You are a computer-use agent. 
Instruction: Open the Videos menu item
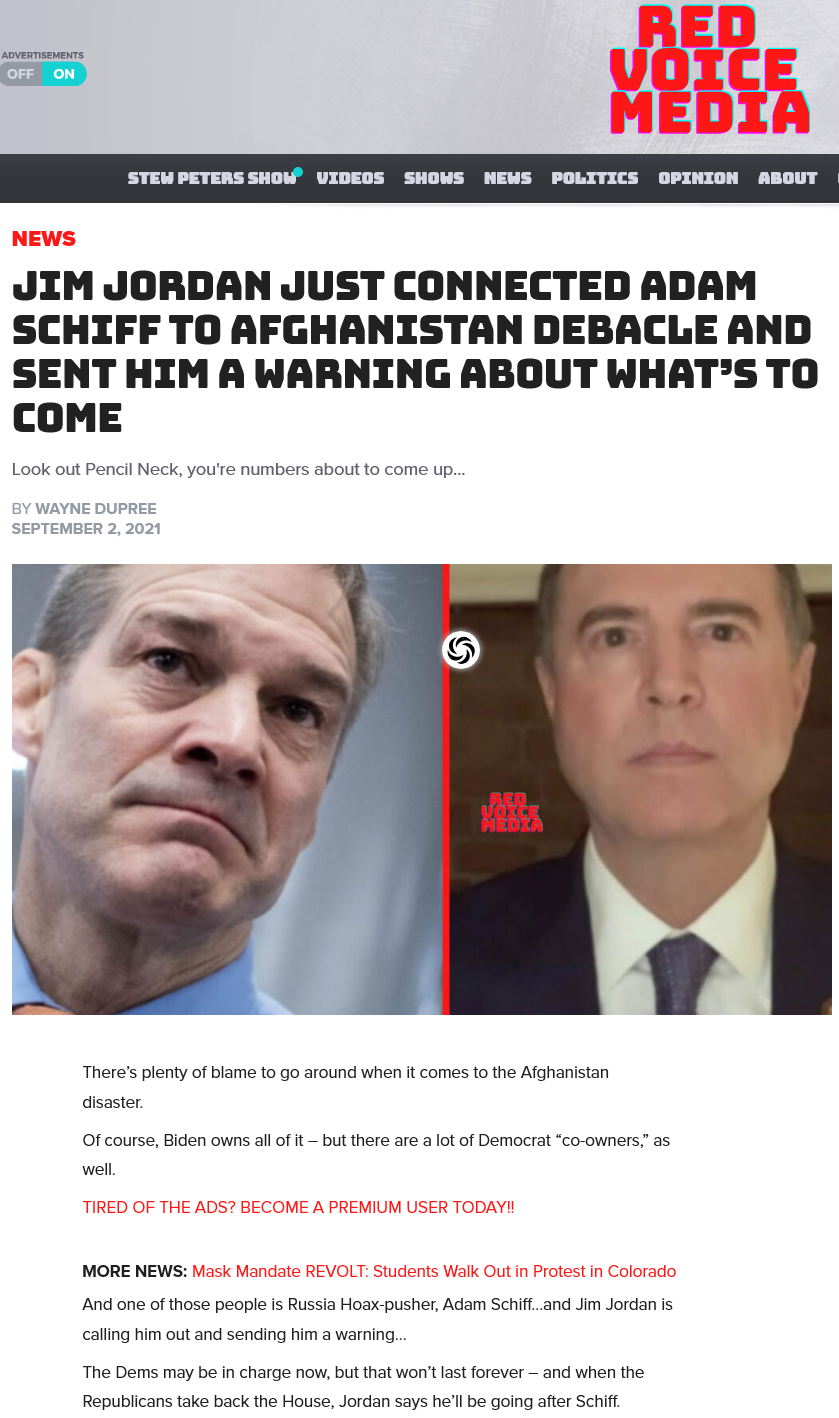[x=350, y=178]
